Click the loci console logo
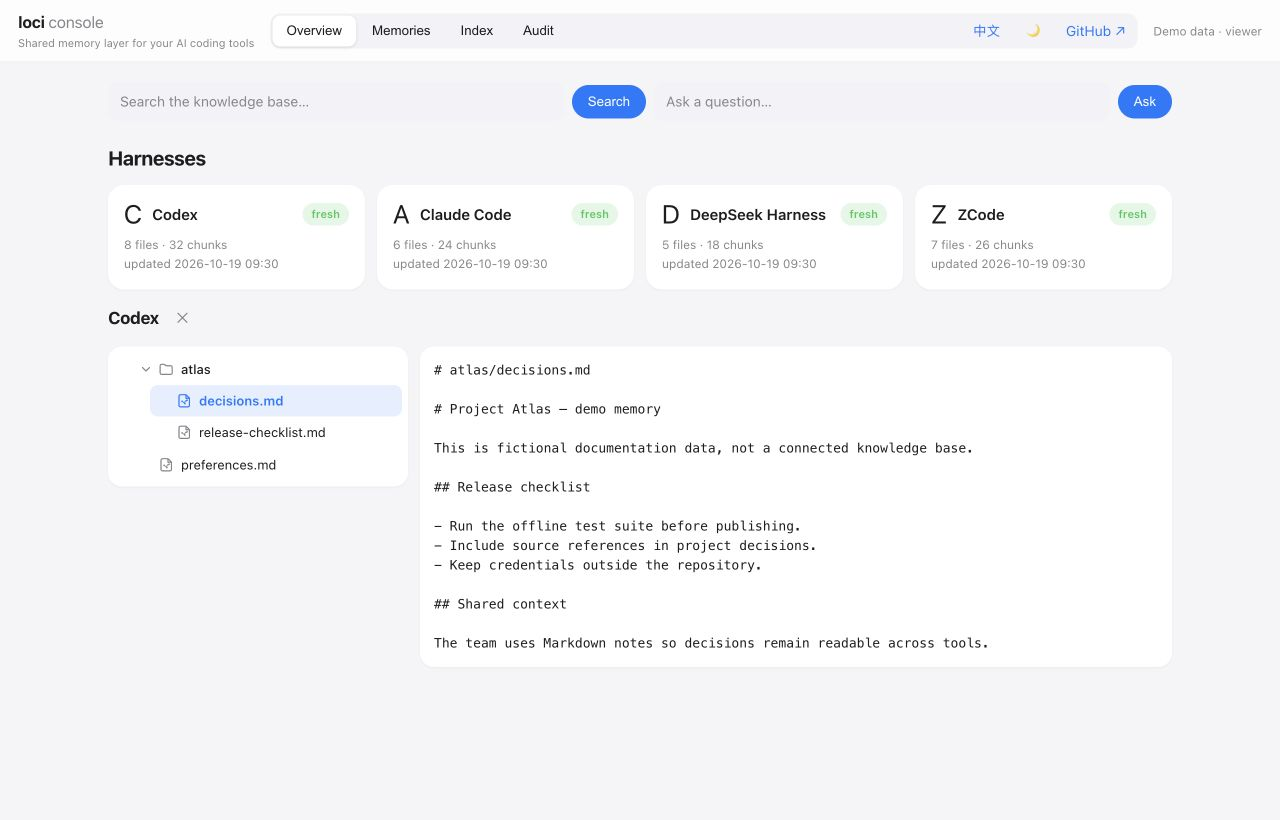Screen dimensions: 1280x820 [61, 22]
